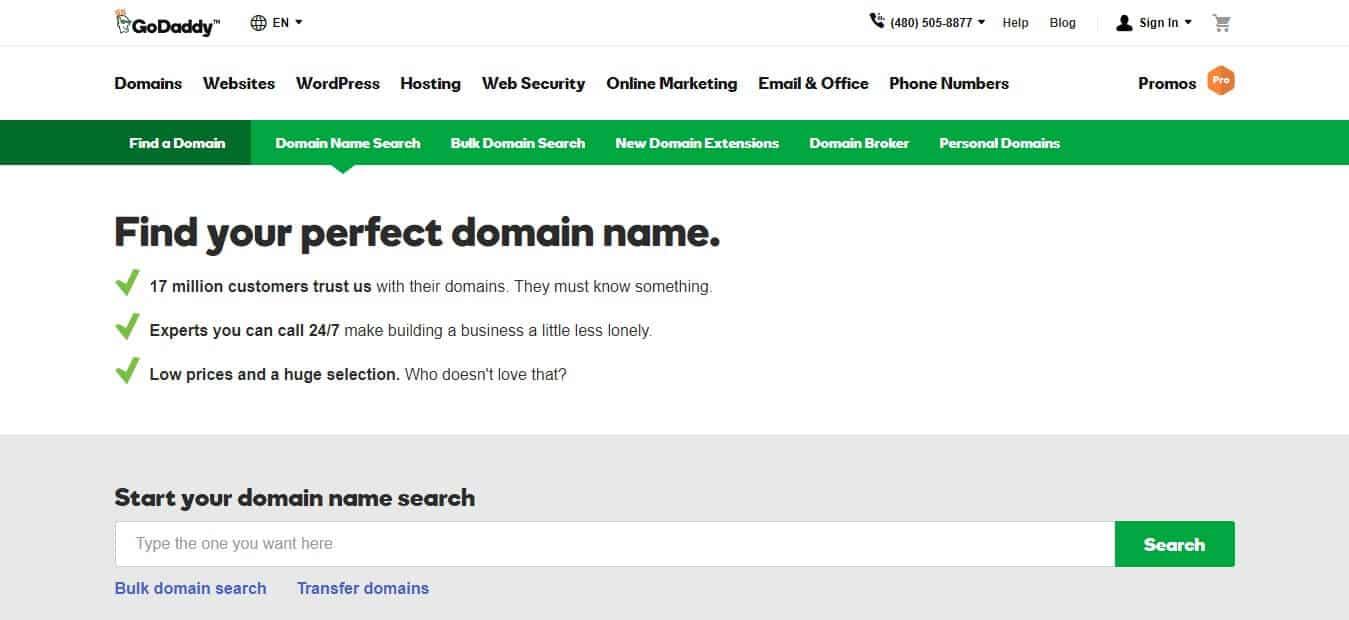Open the Web Security menu
The height and width of the screenshot is (620, 1349).
533,84
